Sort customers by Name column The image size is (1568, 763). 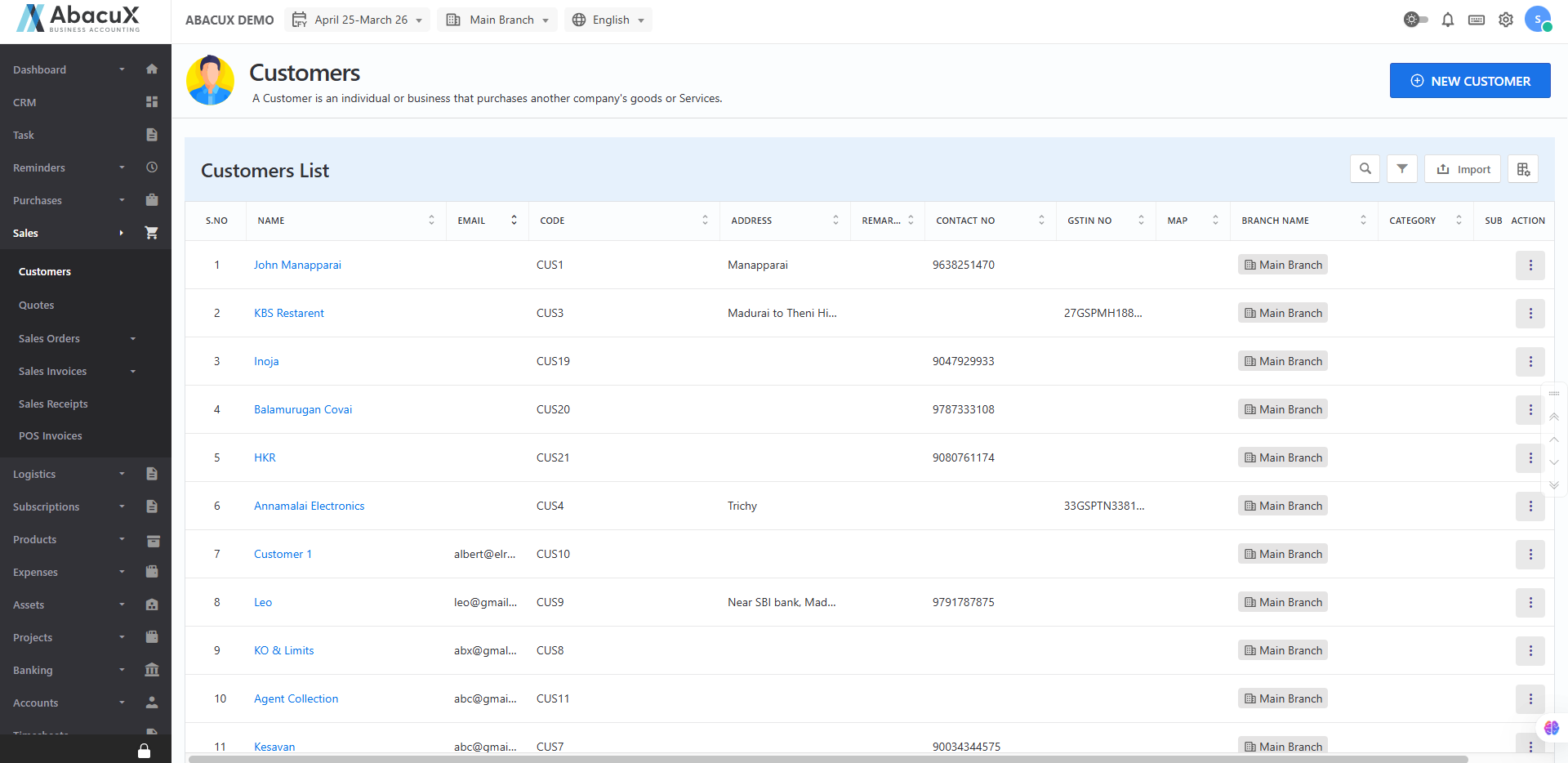coord(431,221)
